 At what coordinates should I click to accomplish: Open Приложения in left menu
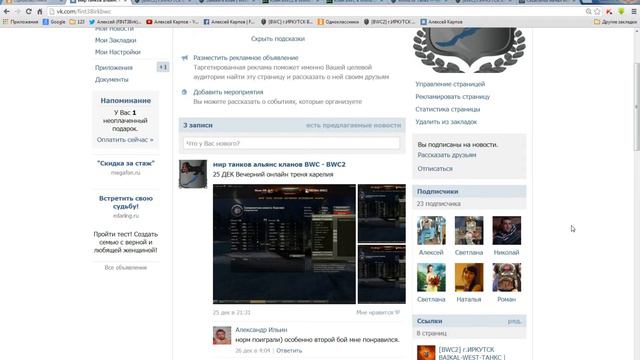click(113, 67)
